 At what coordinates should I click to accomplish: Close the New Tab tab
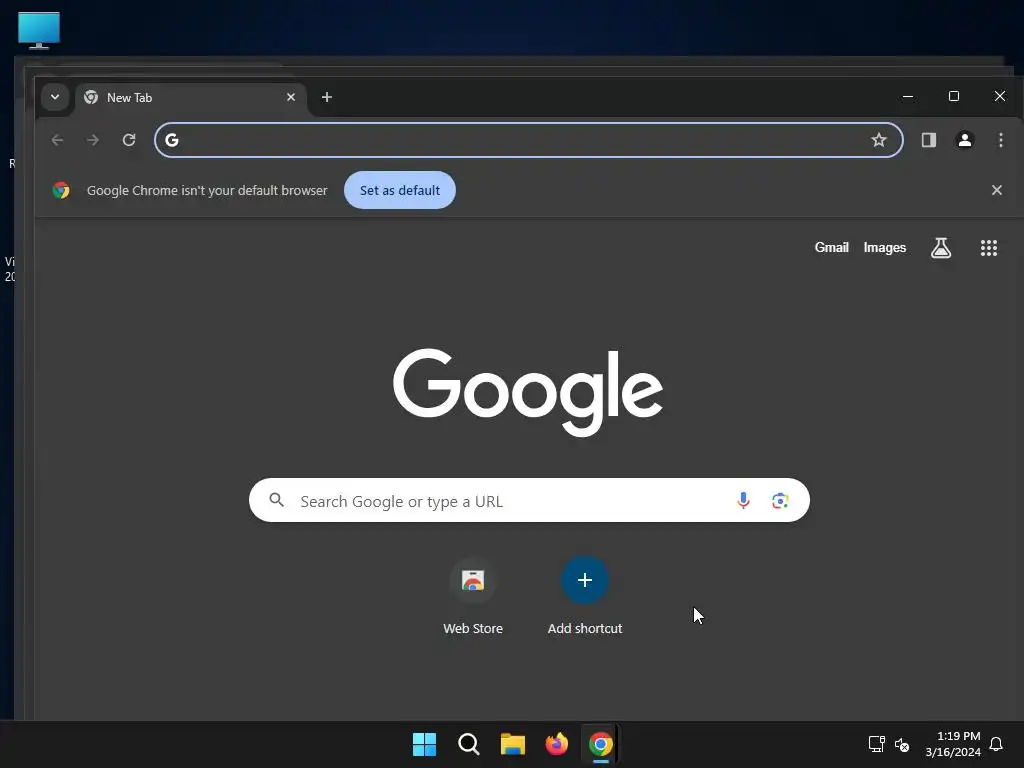(x=291, y=97)
